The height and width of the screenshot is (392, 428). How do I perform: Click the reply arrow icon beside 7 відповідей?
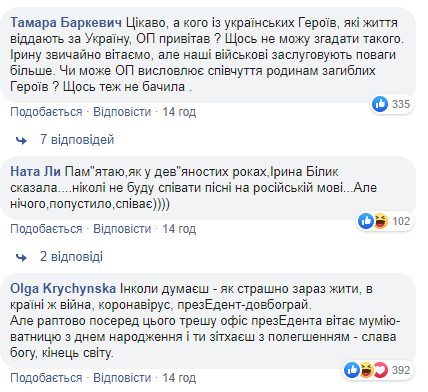22,140
